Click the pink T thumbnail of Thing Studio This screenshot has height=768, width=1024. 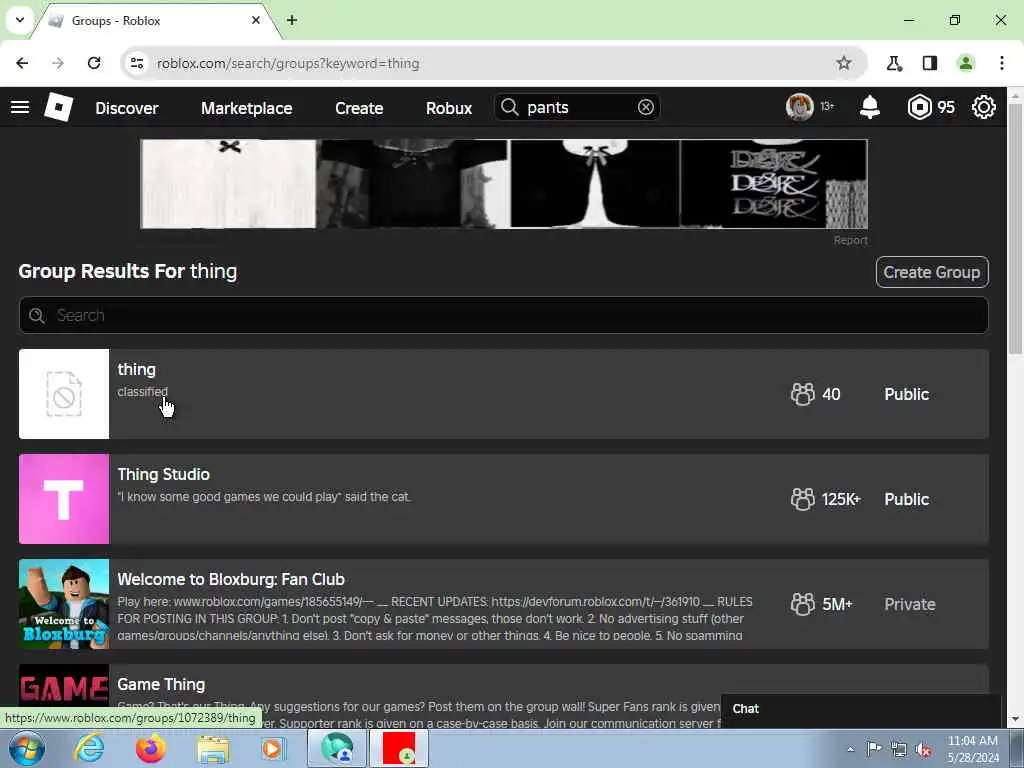coord(64,499)
